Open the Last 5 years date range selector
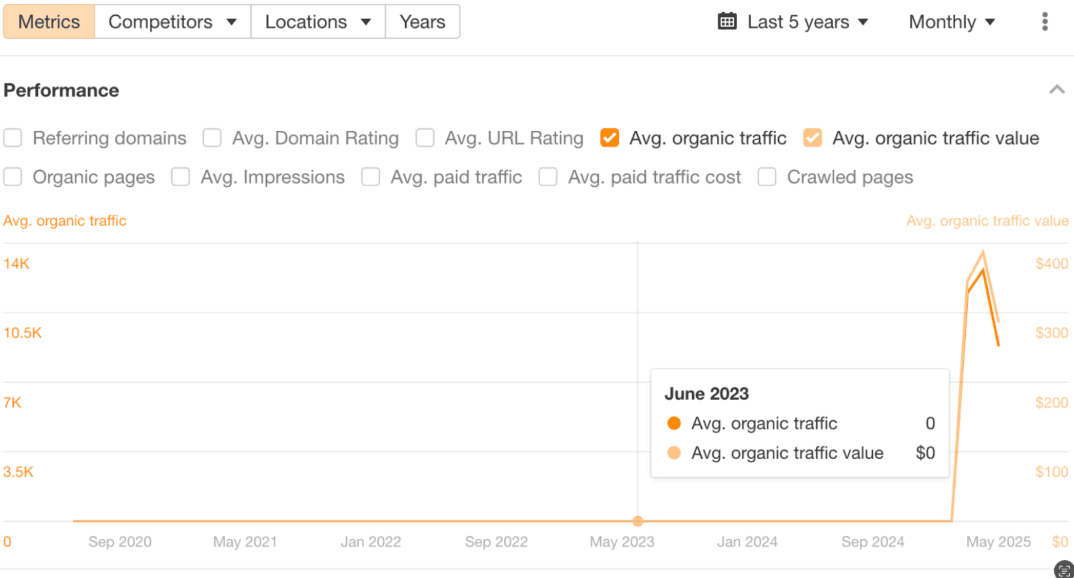The height and width of the screenshot is (578, 1074). (798, 21)
